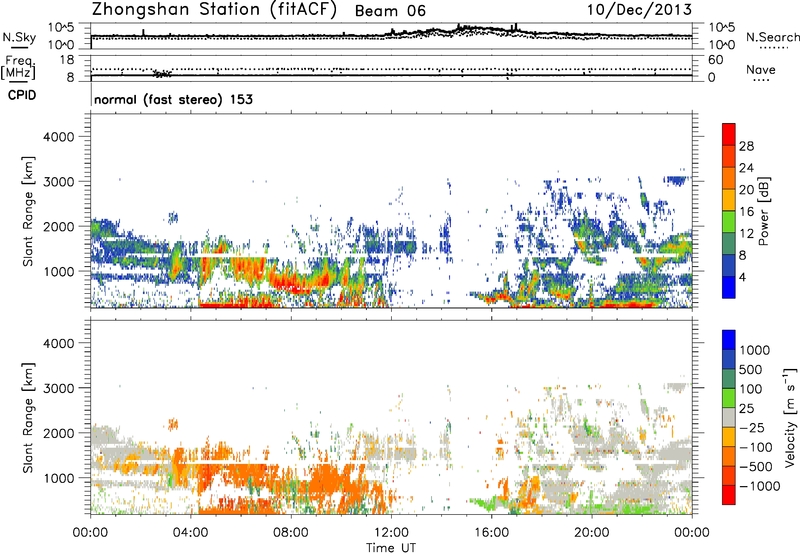Click the '04:00' time axis label
800x554 pixels.
point(190,532)
